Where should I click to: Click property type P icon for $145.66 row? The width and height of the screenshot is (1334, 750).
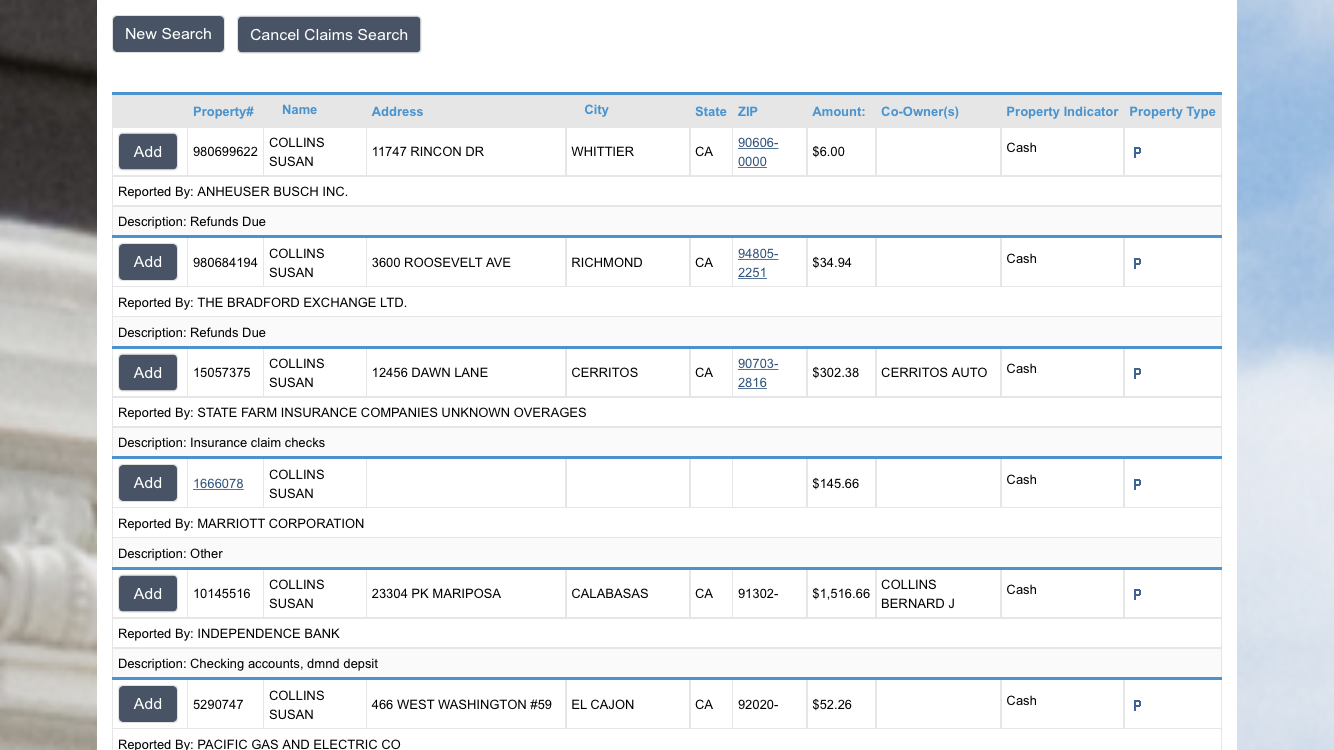click(1137, 485)
